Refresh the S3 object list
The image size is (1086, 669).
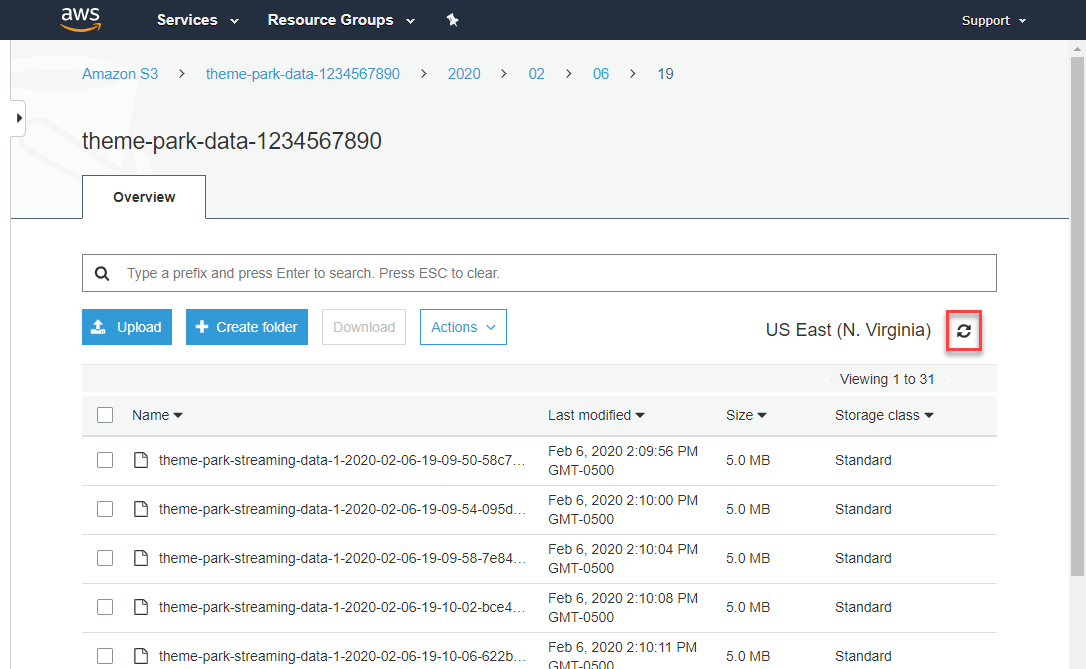(963, 331)
